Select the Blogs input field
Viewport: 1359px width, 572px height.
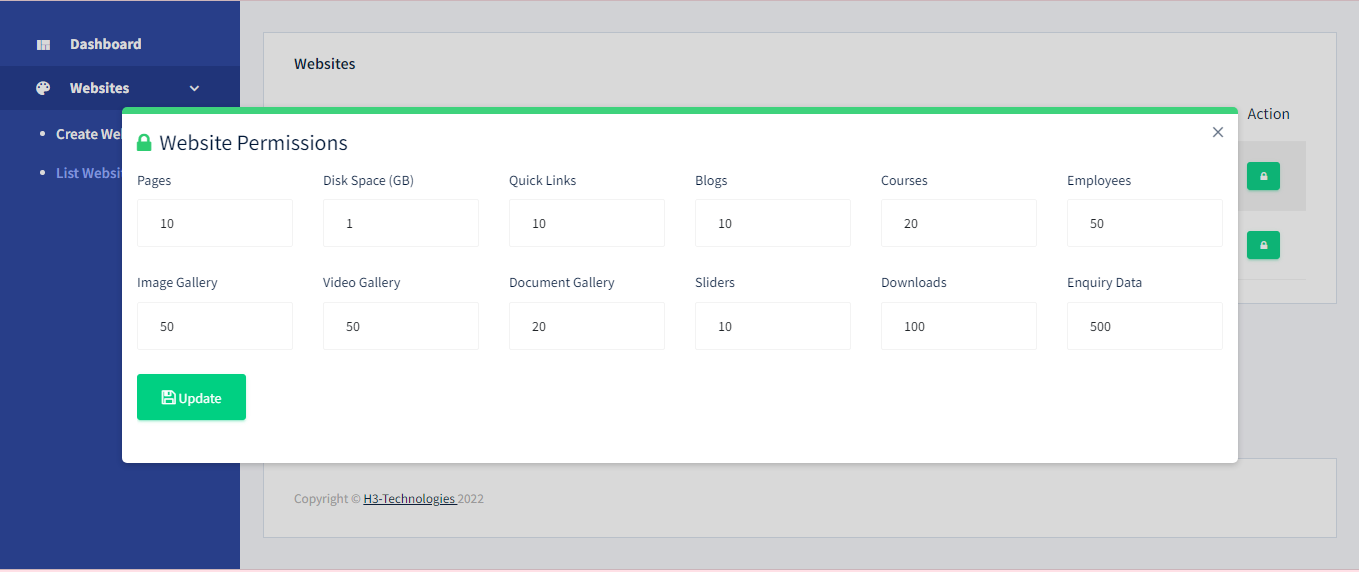tap(773, 223)
